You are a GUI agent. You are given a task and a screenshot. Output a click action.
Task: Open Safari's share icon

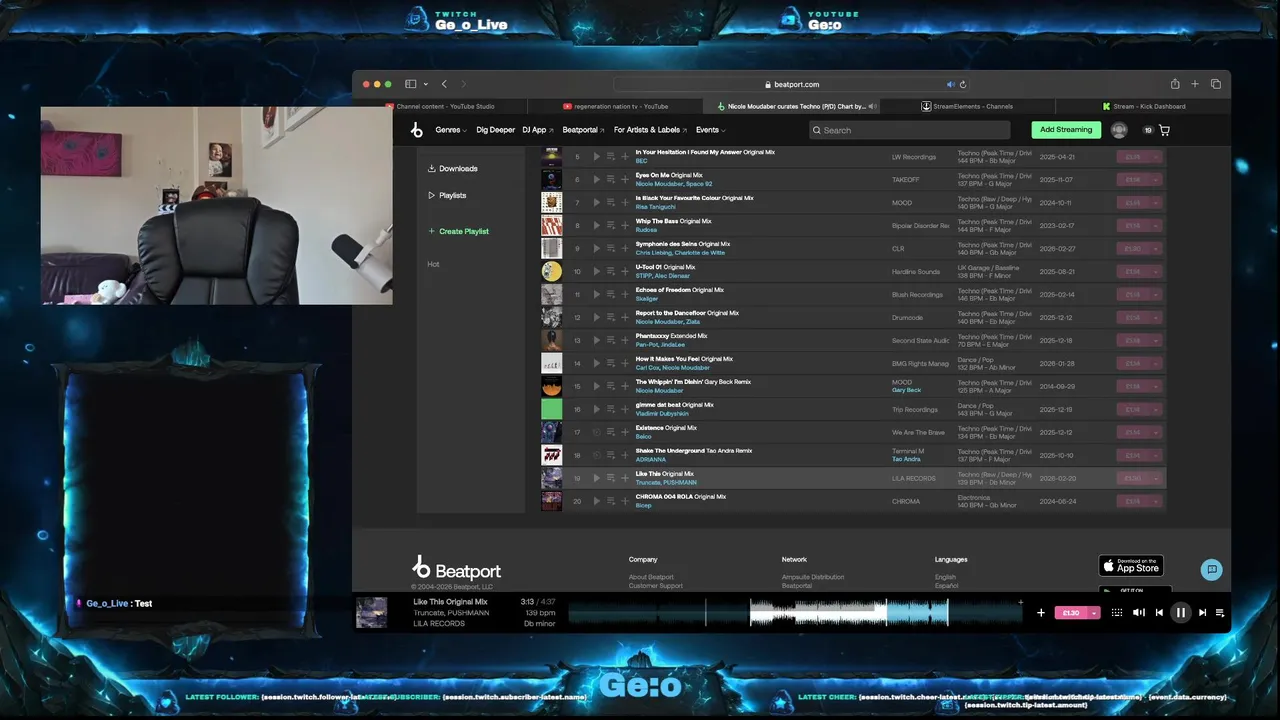1175,84
